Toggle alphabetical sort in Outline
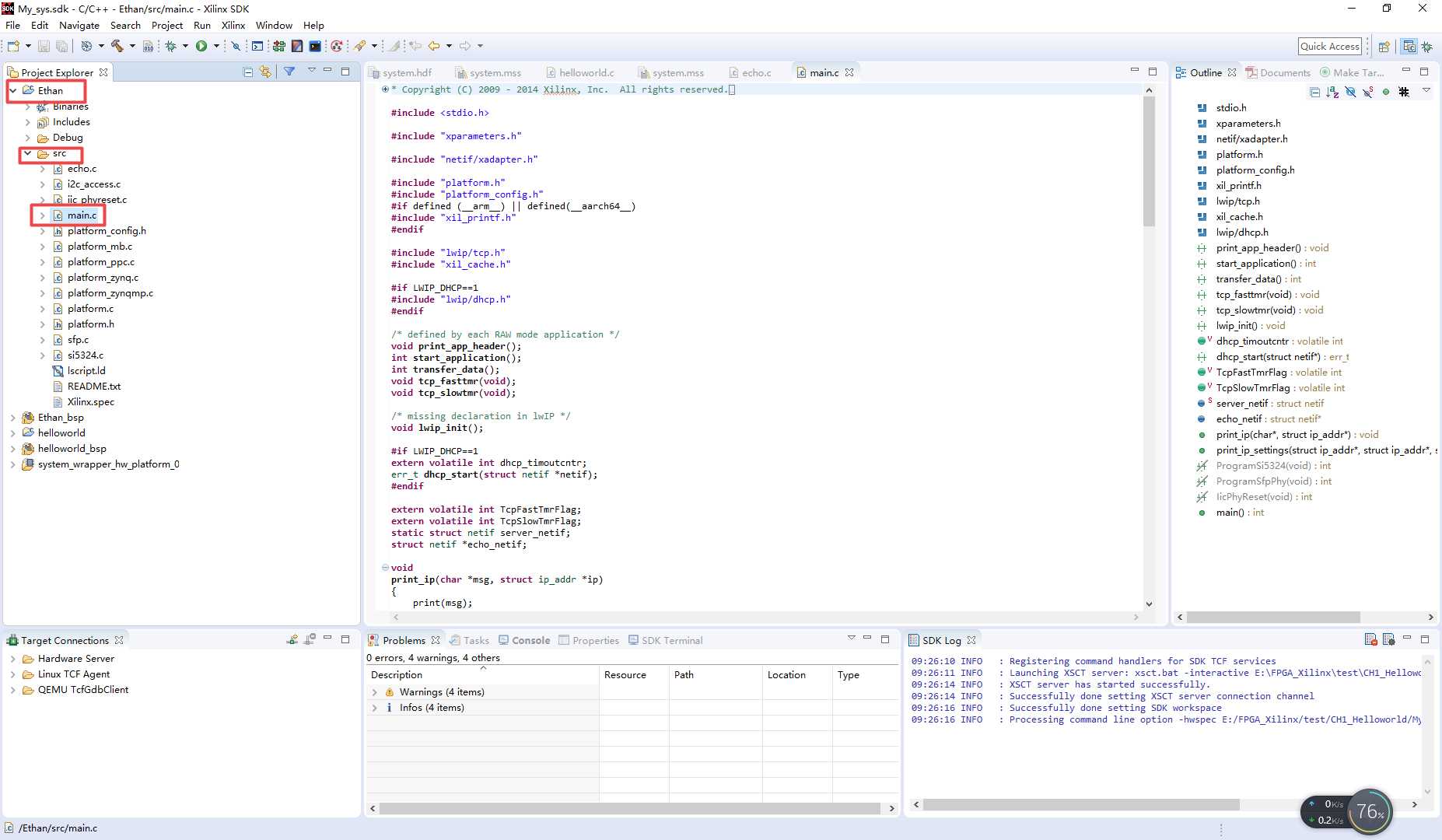The height and width of the screenshot is (840, 1442). pos(1332,92)
